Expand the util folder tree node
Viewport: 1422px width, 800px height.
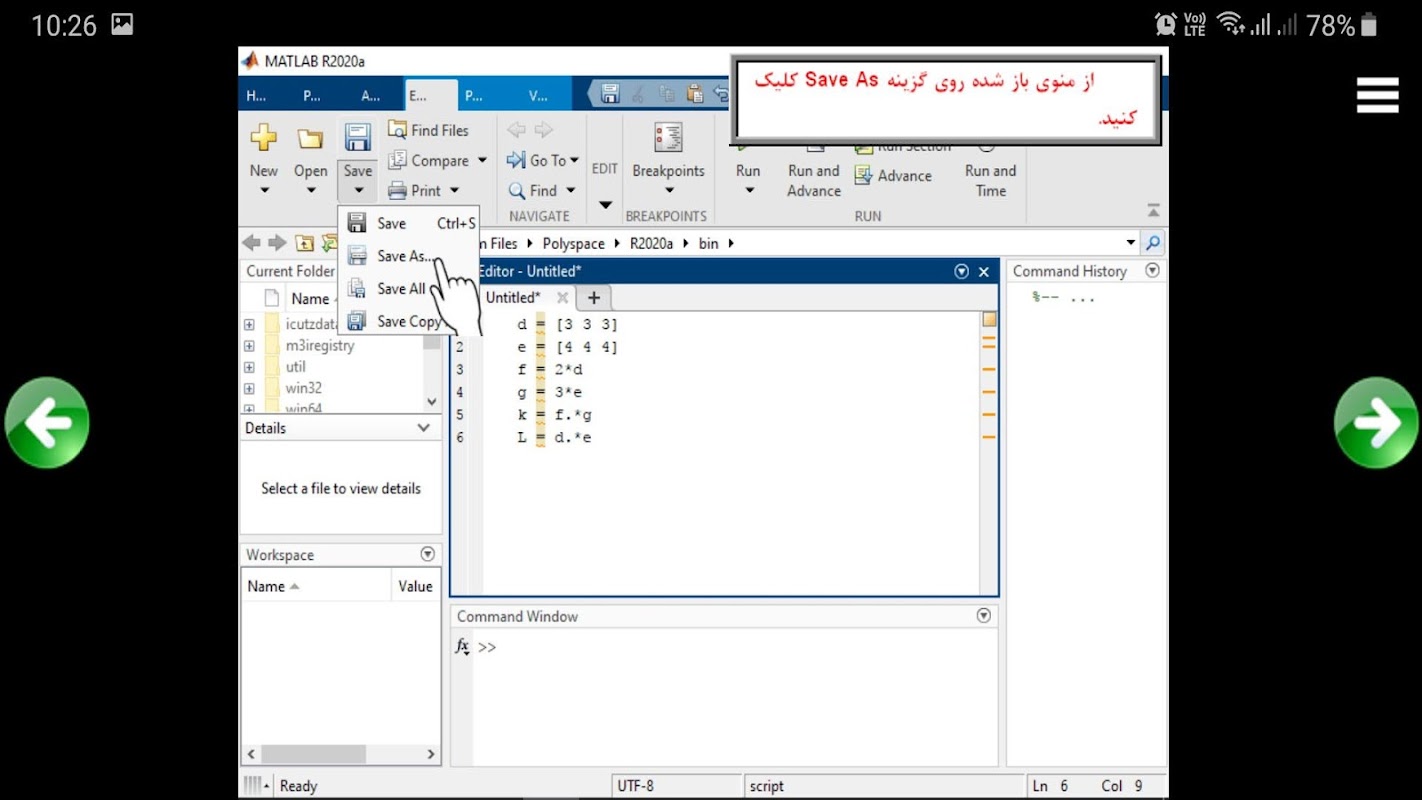click(x=249, y=367)
